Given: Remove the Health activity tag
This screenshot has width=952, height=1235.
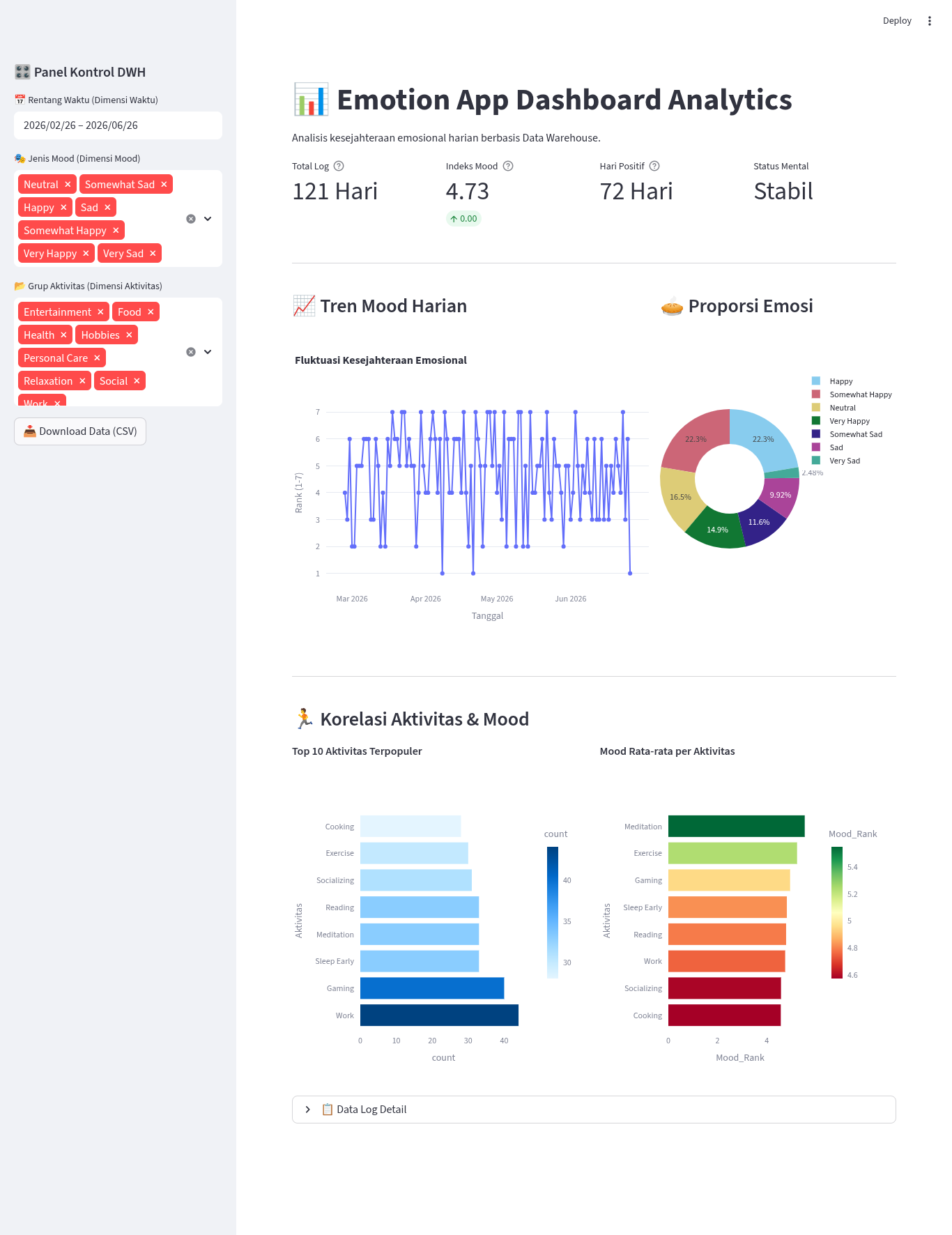Looking at the screenshot, I should pos(63,335).
